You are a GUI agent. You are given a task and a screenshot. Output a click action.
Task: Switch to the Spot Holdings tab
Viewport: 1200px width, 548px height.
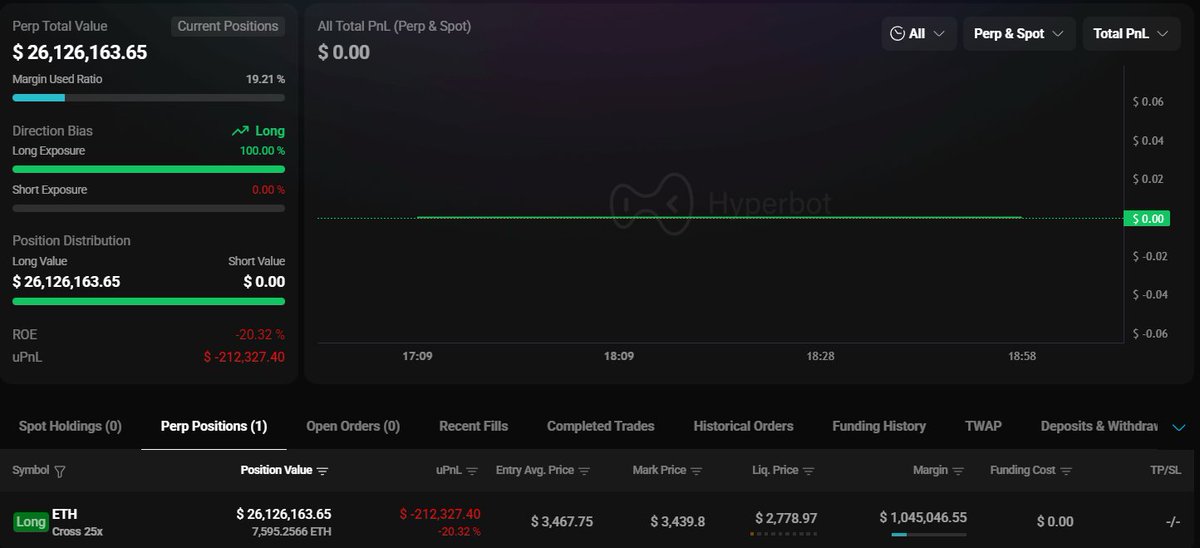point(70,426)
